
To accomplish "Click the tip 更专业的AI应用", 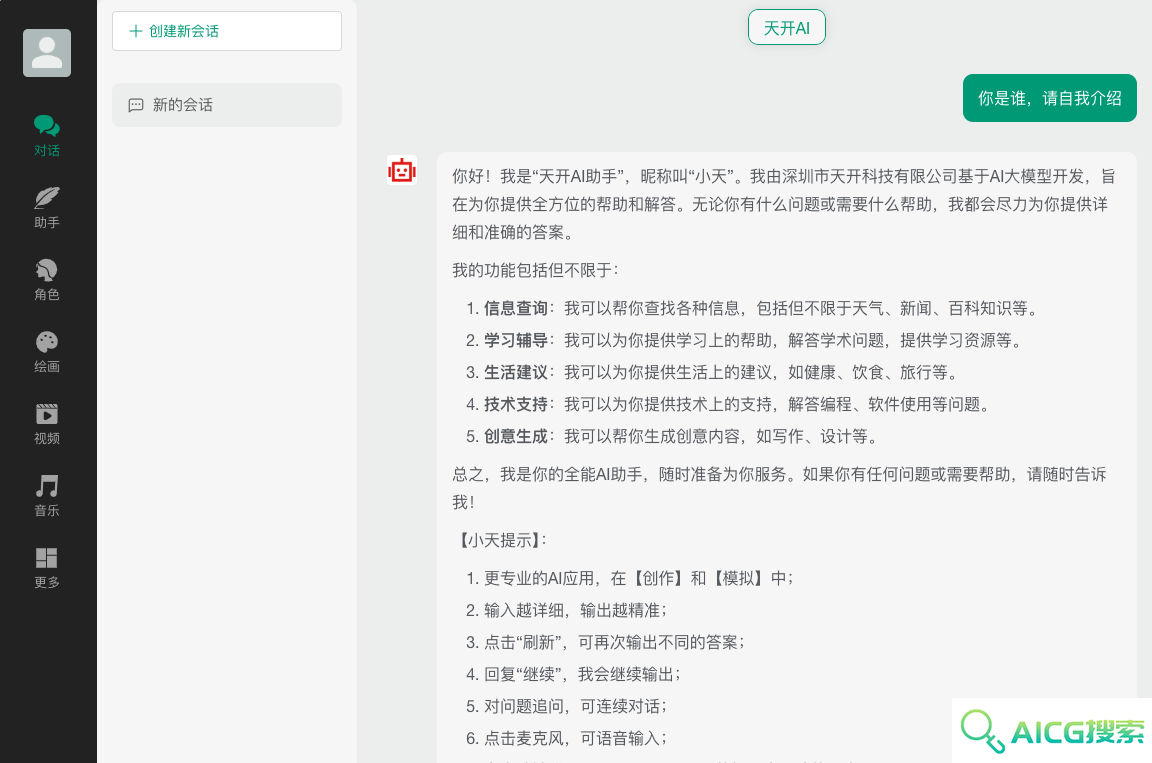I will 630,579.
